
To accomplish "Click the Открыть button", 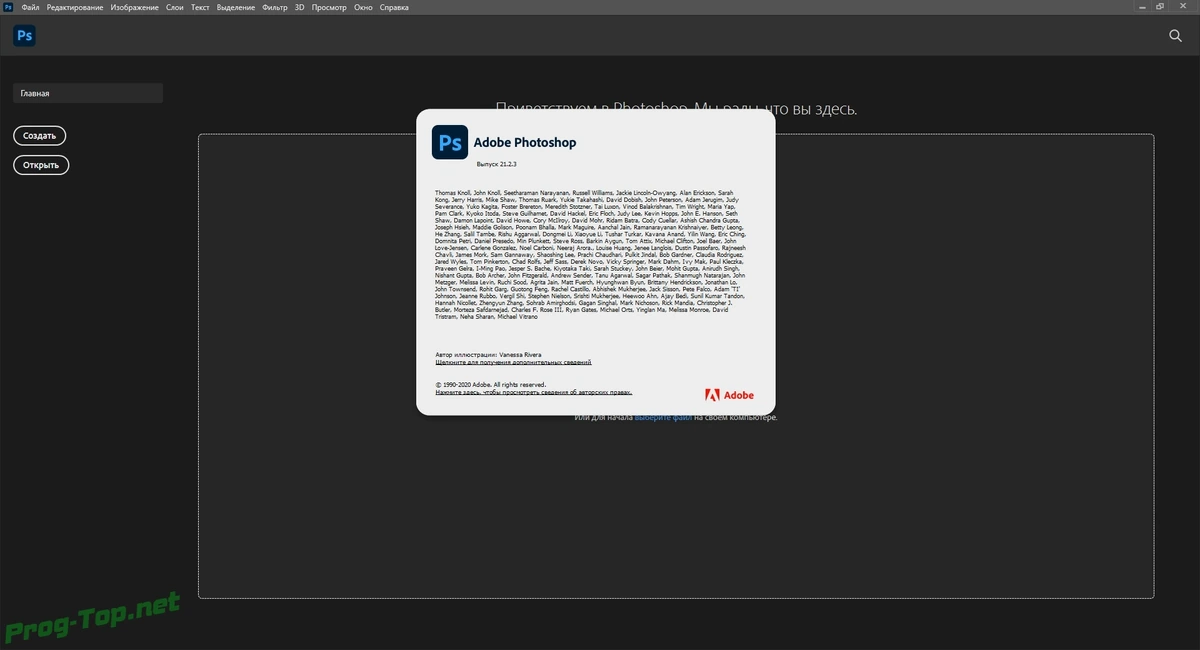I will tap(41, 165).
